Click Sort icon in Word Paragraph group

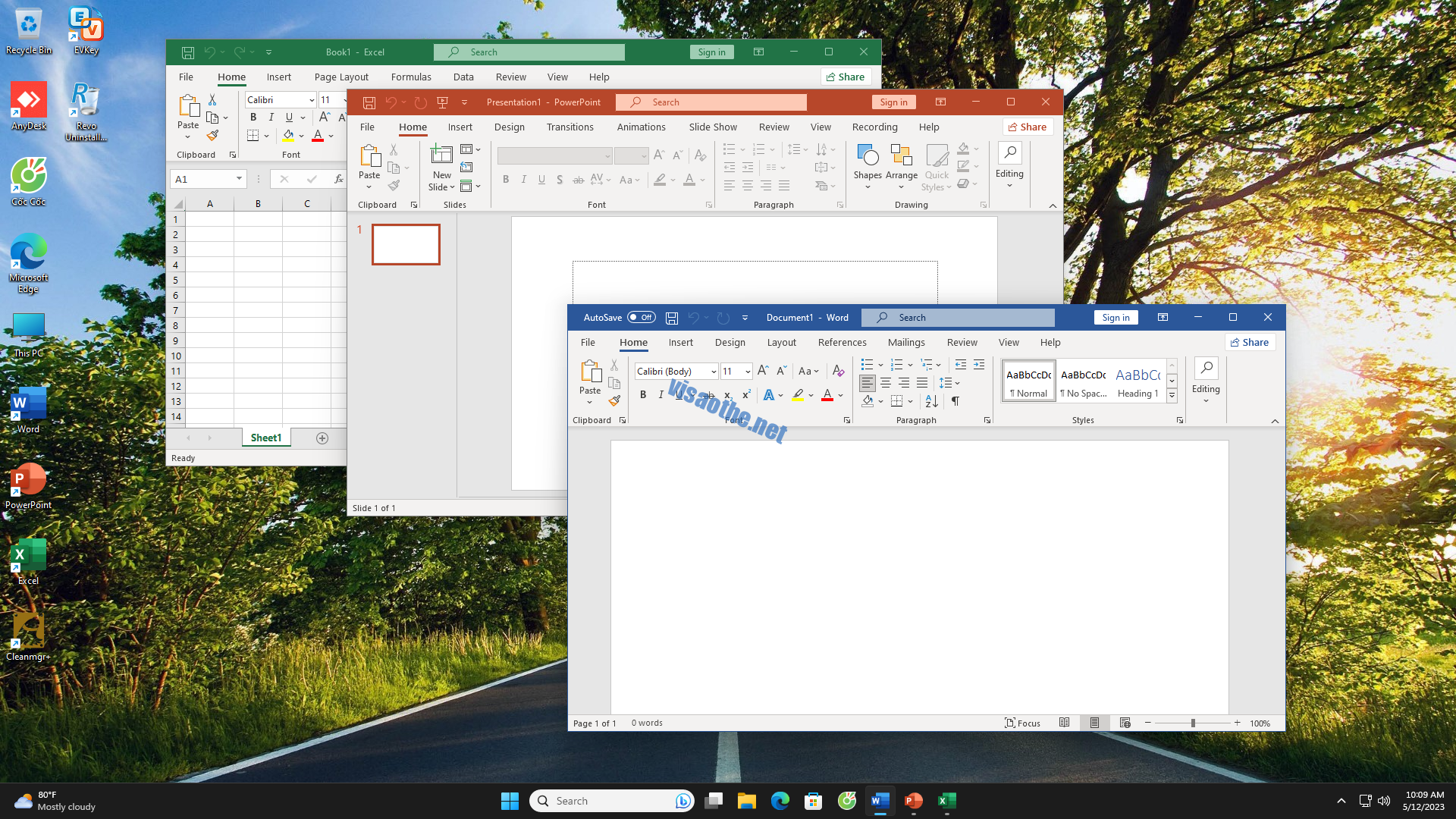[931, 401]
